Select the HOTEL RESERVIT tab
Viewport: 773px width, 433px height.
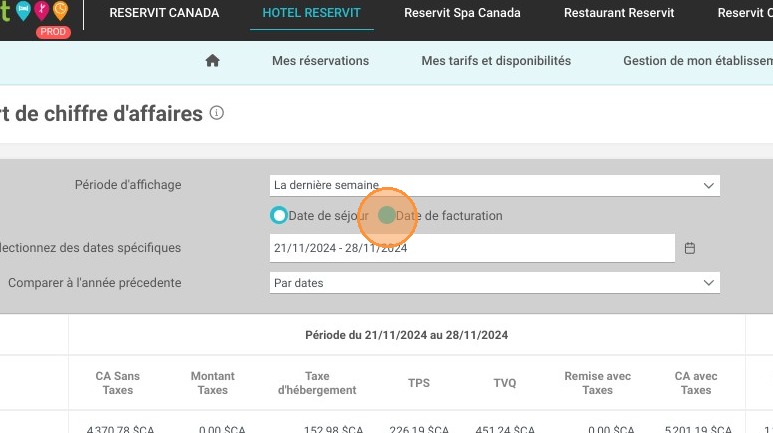[x=312, y=13]
